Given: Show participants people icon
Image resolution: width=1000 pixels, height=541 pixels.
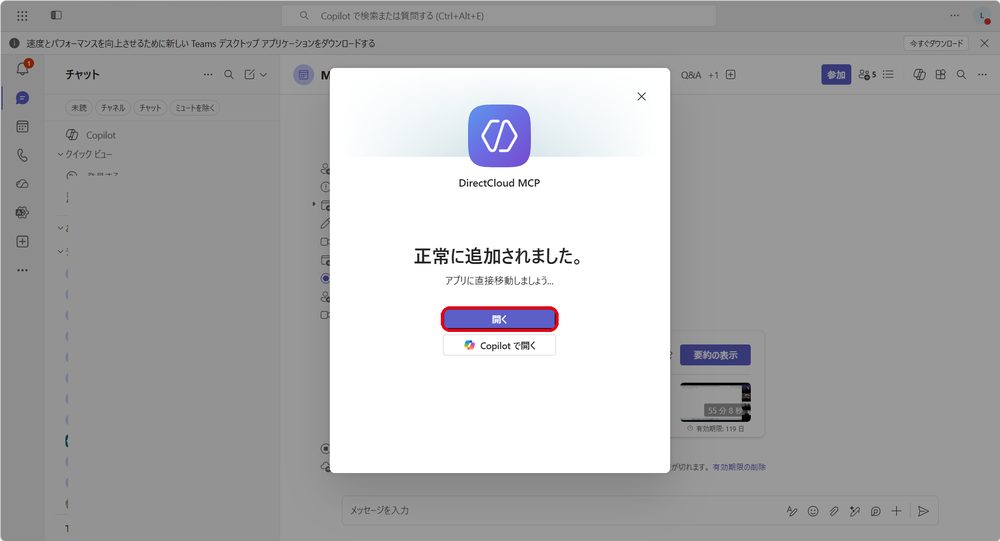Looking at the screenshot, I should click(867, 75).
